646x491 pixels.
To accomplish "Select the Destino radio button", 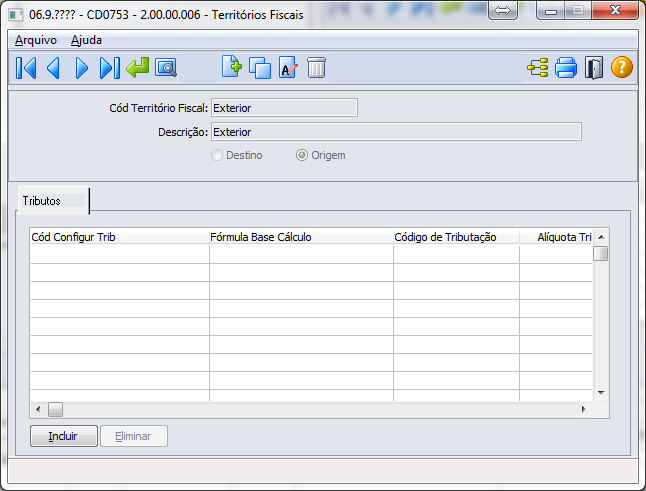I will 217,155.
